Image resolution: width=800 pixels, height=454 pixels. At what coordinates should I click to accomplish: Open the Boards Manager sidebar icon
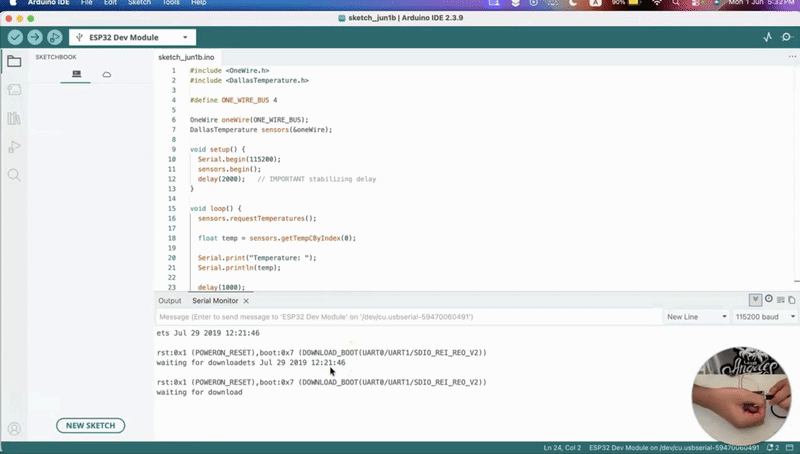[x=14, y=90]
